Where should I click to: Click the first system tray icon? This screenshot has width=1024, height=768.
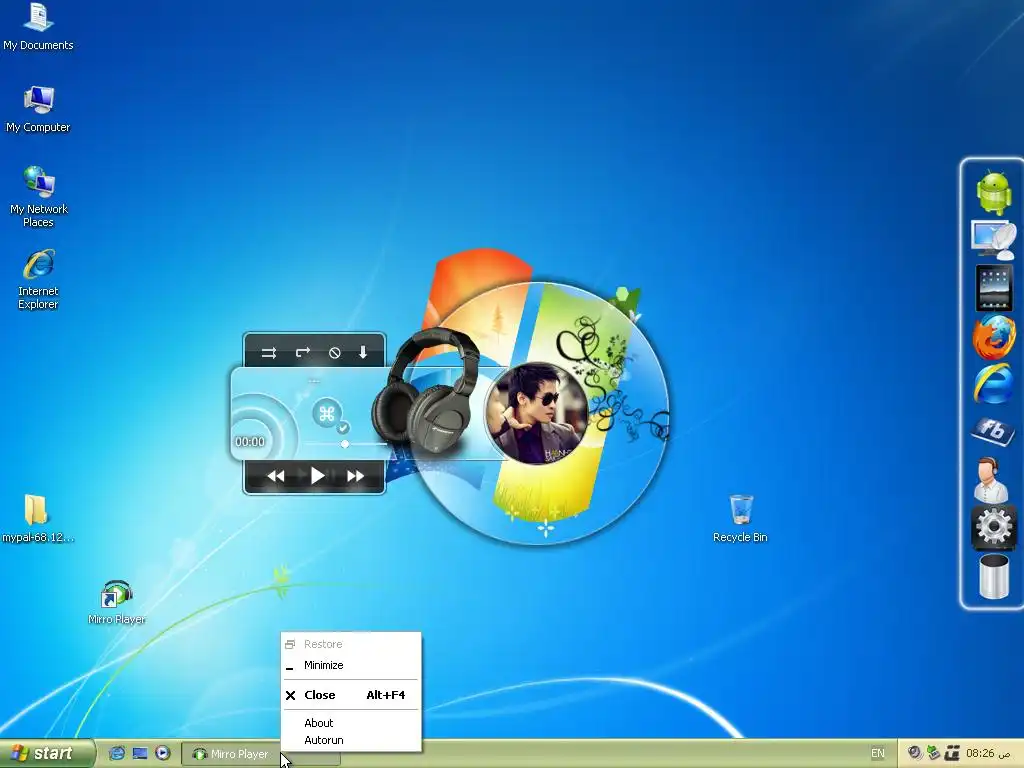tap(915, 753)
